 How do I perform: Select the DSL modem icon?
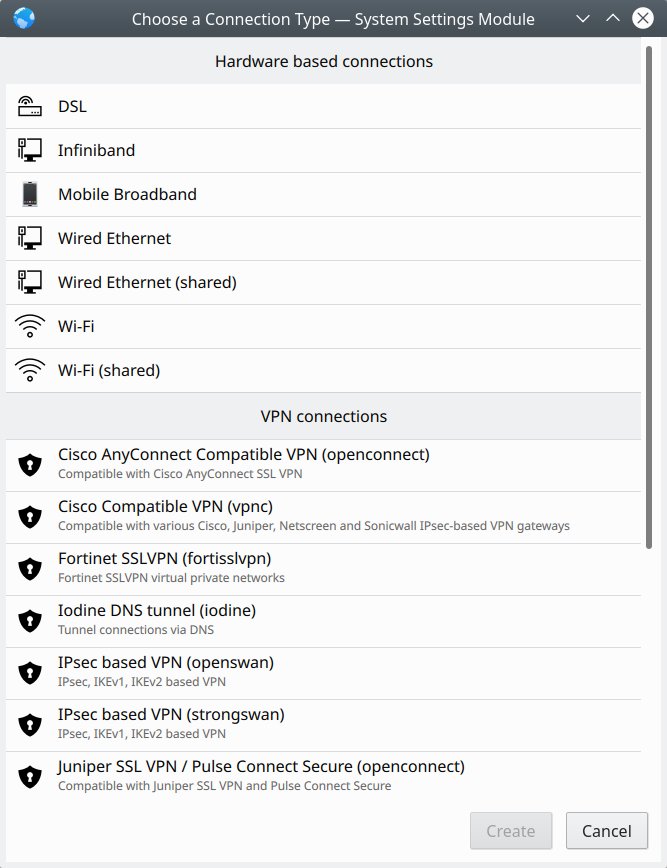click(x=30, y=105)
